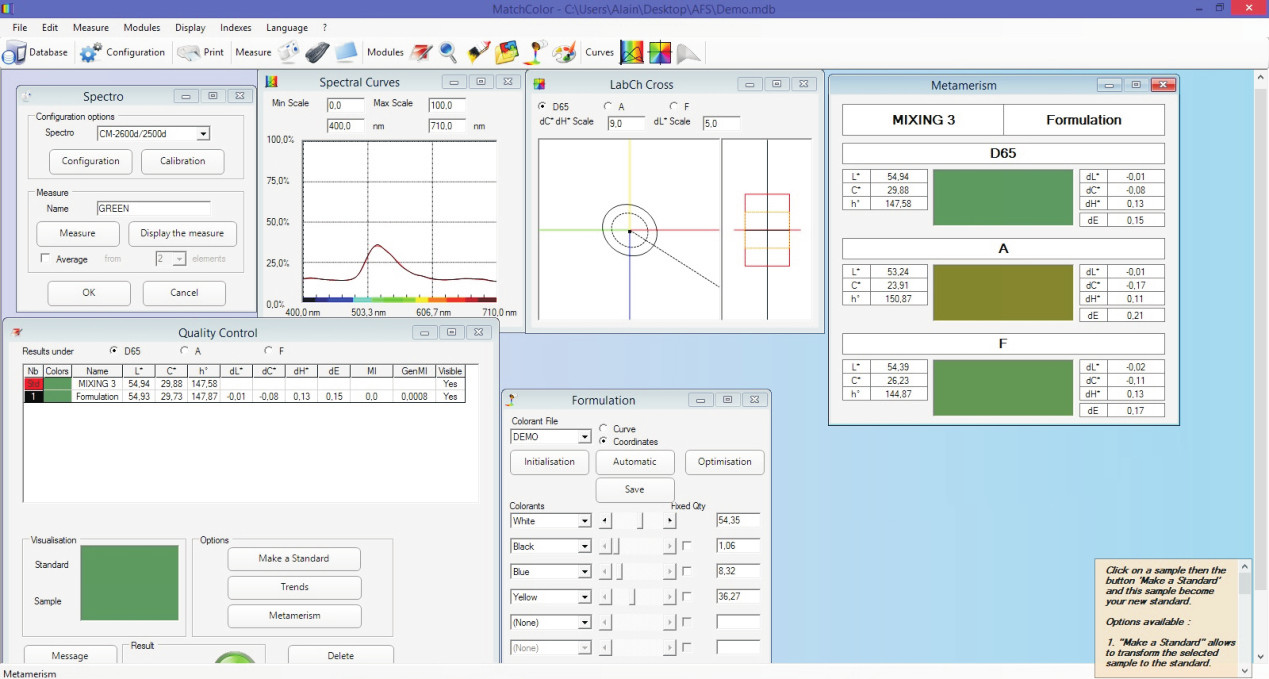Open the color palette Modules toolbar icon
Screen dimensions: 1269x679
tap(563, 52)
